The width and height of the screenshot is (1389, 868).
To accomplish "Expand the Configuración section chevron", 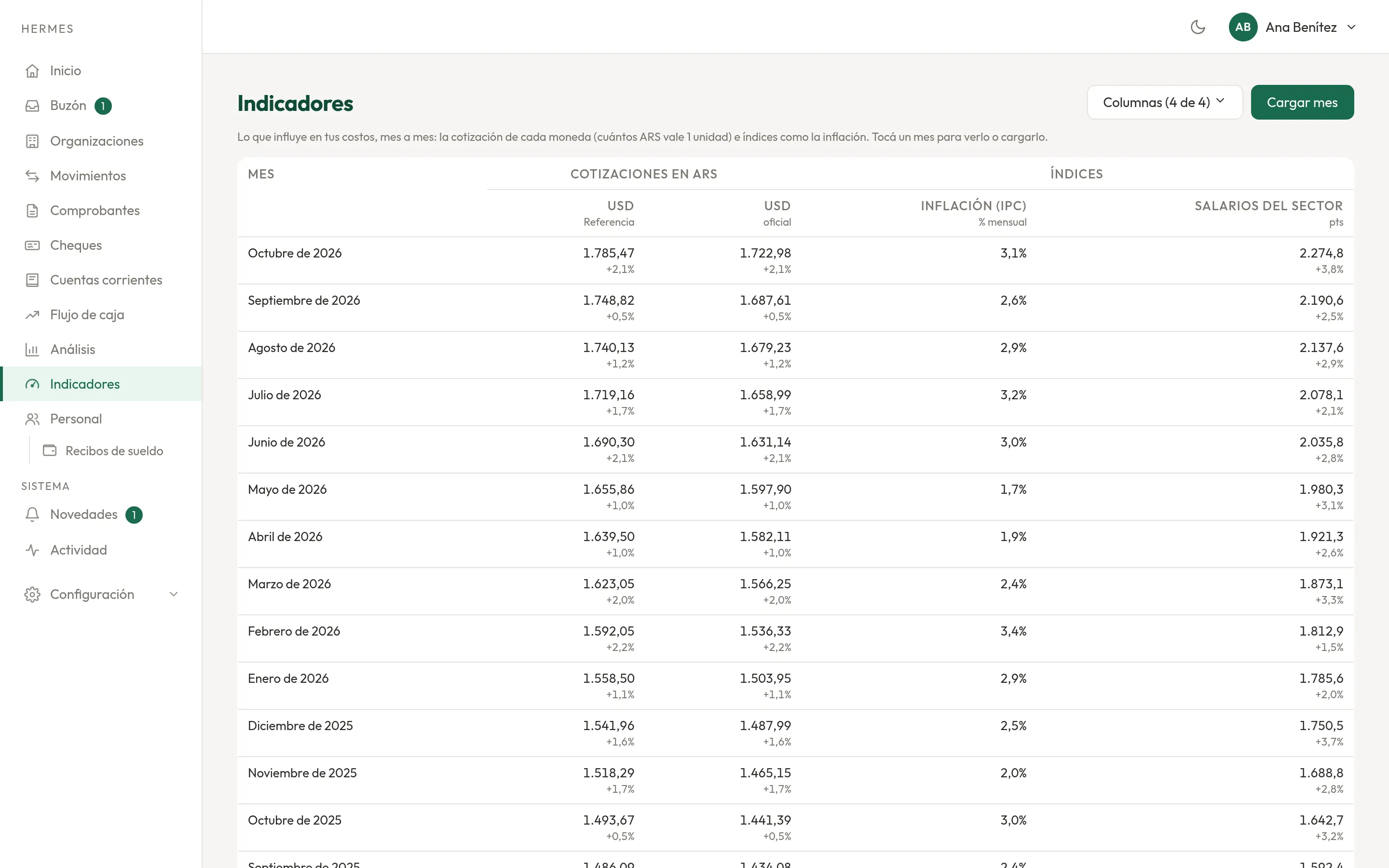I will [173, 594].
